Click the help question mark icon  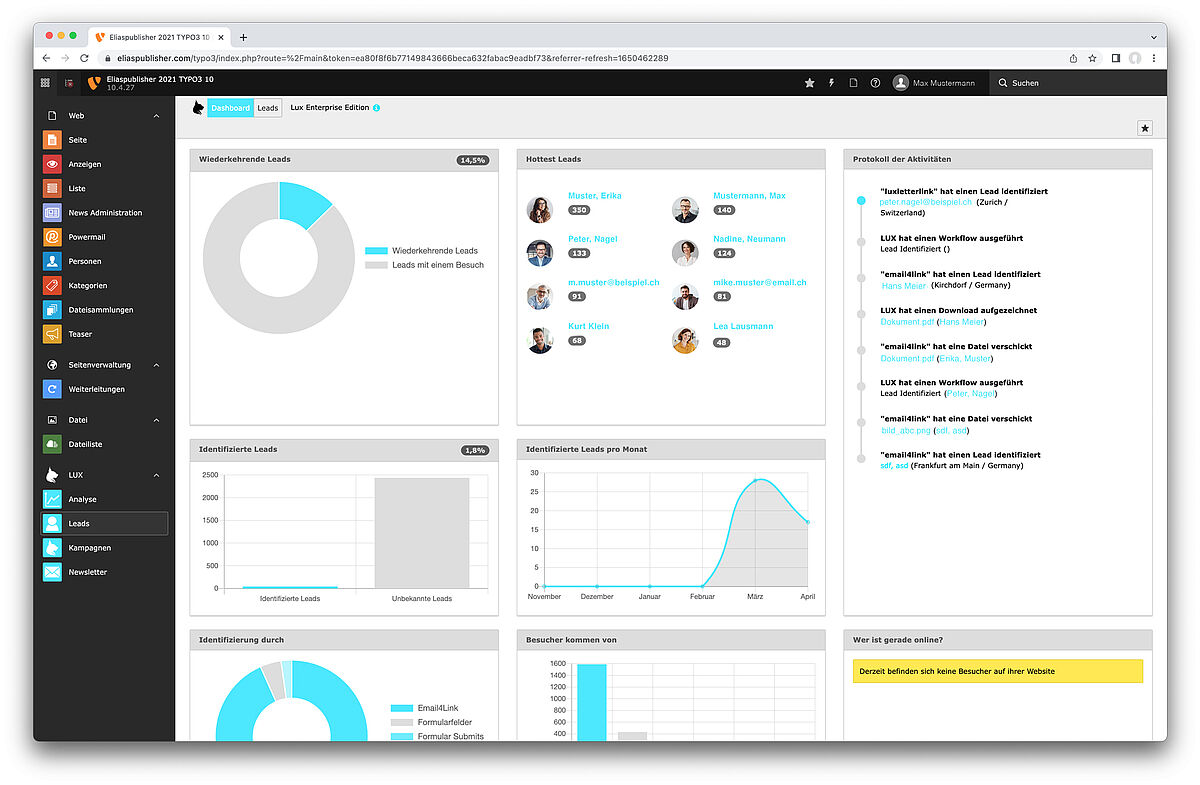pos(875,83)
